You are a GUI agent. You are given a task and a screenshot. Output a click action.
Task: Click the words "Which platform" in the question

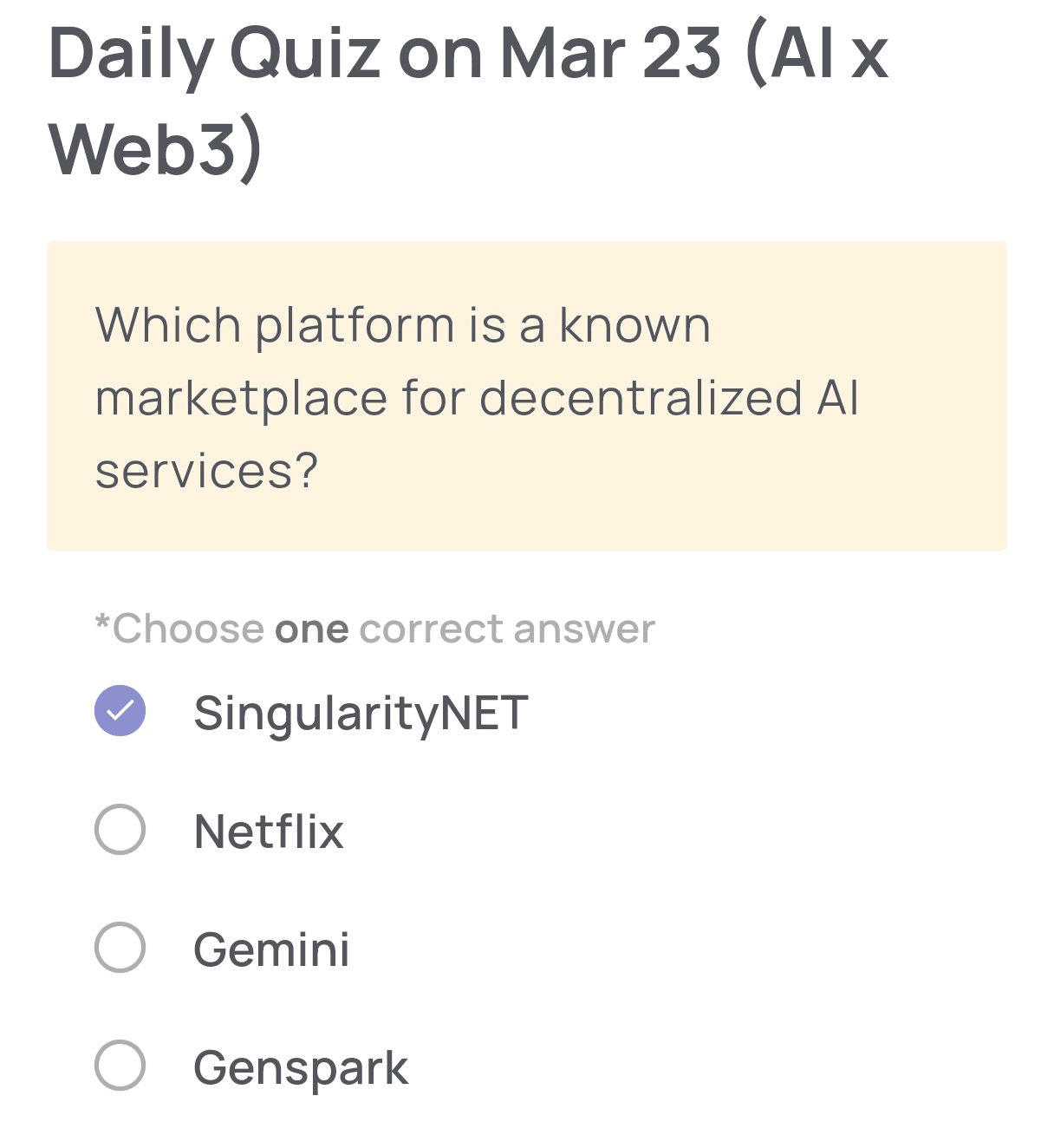tap(275, 326)
